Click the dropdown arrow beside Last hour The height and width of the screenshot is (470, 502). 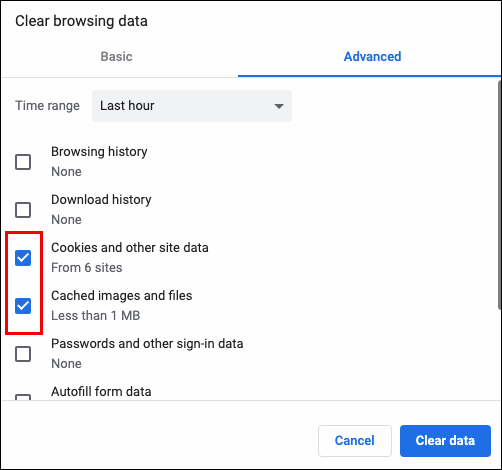tap(279, 106)
